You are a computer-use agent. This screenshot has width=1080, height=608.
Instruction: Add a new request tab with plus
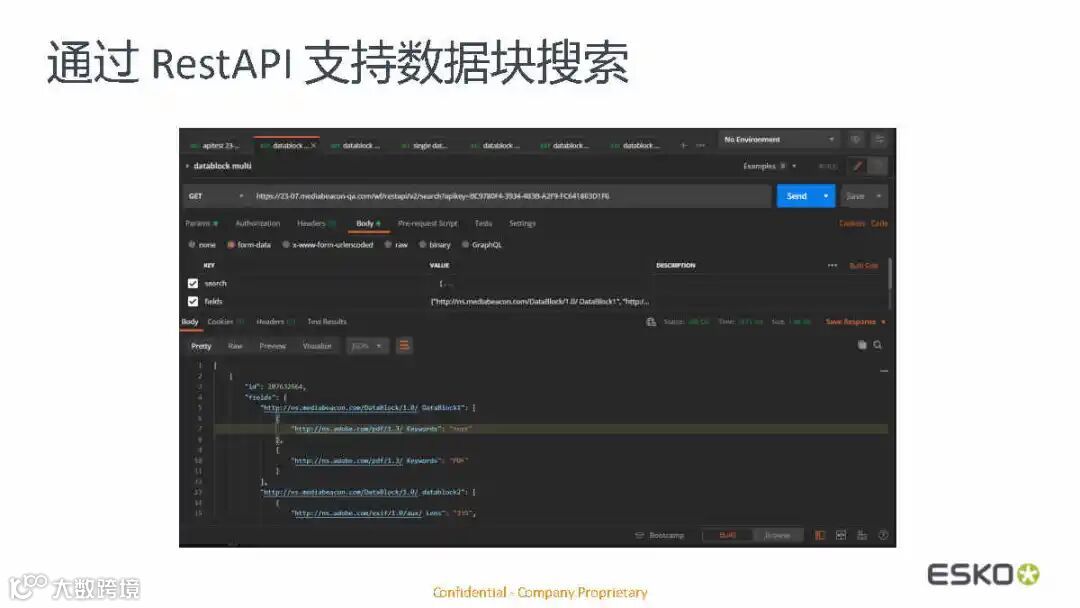683,146
